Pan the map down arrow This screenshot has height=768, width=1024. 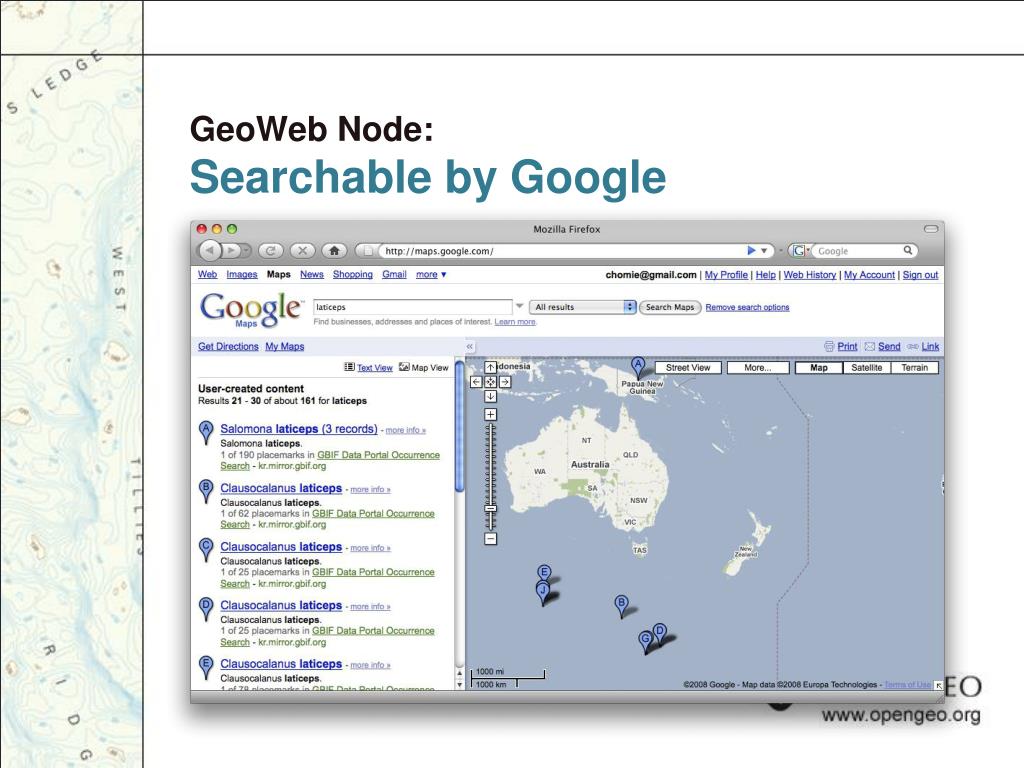[x=490, y=396]
